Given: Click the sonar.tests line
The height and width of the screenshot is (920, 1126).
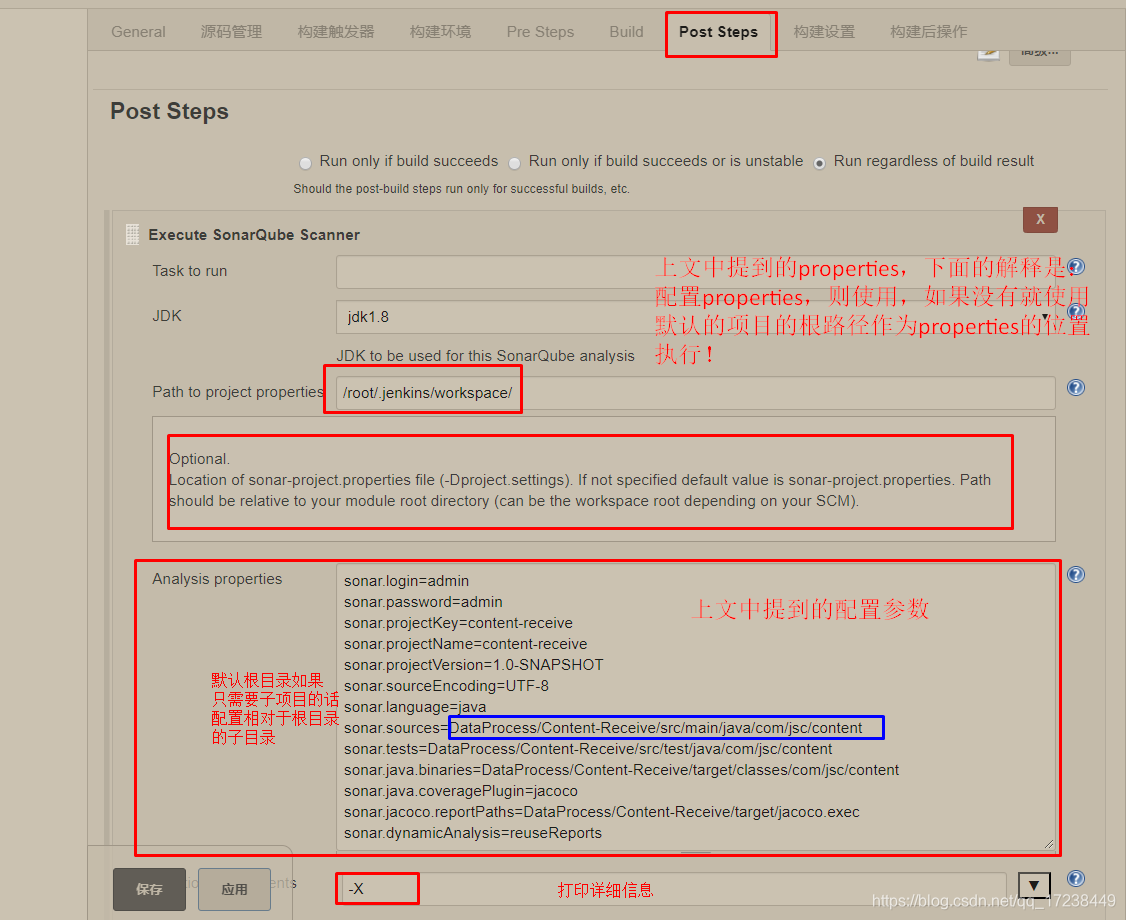Looking at the screenshot, I should coord(588,749).
